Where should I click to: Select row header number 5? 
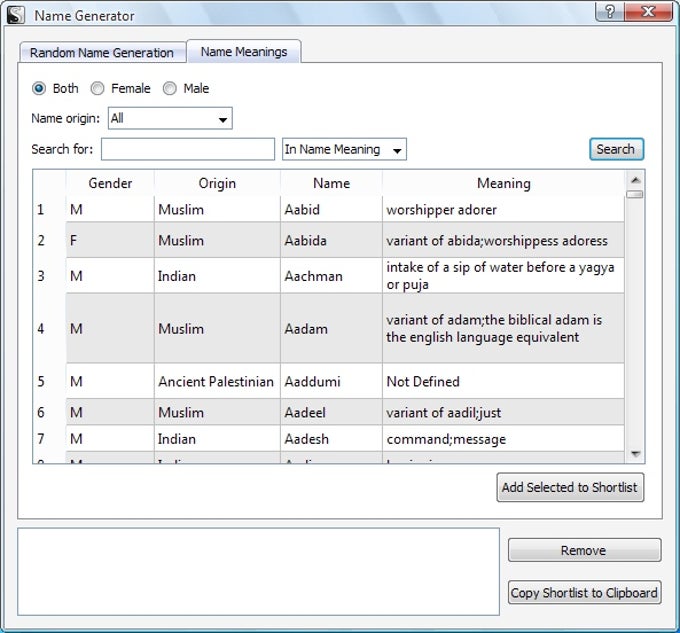[49, 381]
